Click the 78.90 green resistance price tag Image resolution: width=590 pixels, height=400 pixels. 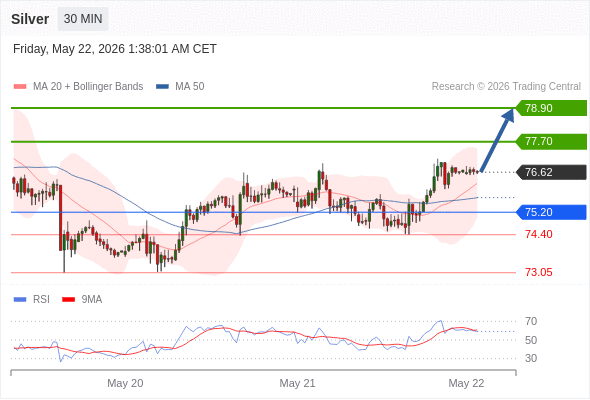[x=551, y=108]
